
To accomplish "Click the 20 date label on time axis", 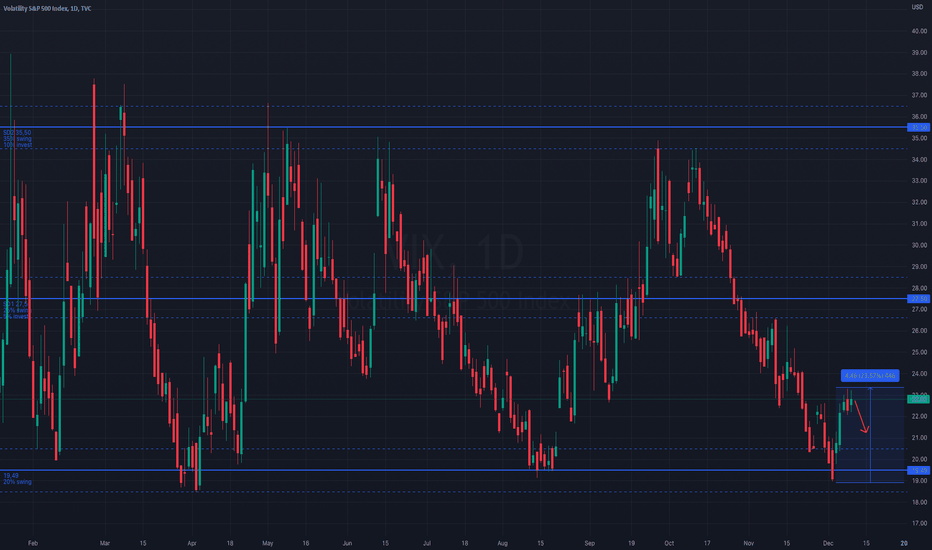I will click(x=904, y=543).
